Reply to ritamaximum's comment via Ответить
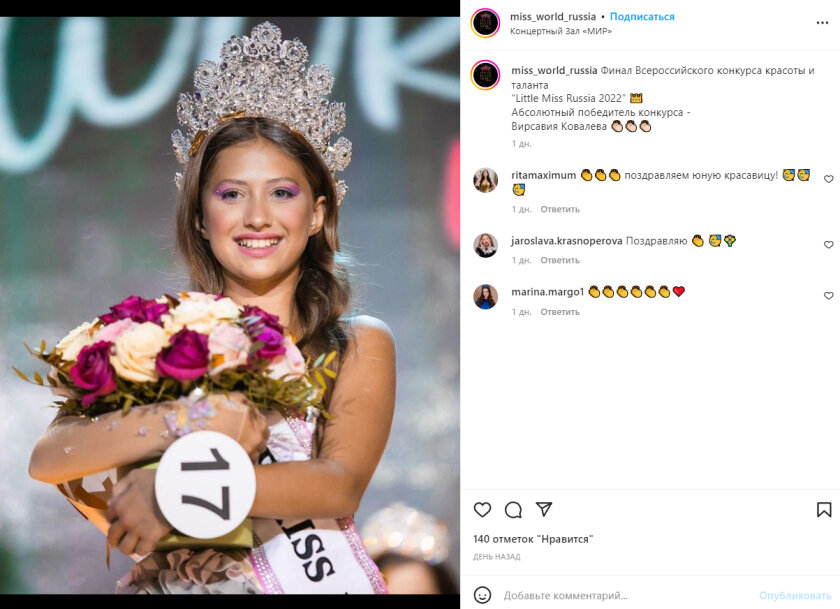This screenshot has width=840, height=609. pos(560,209)
